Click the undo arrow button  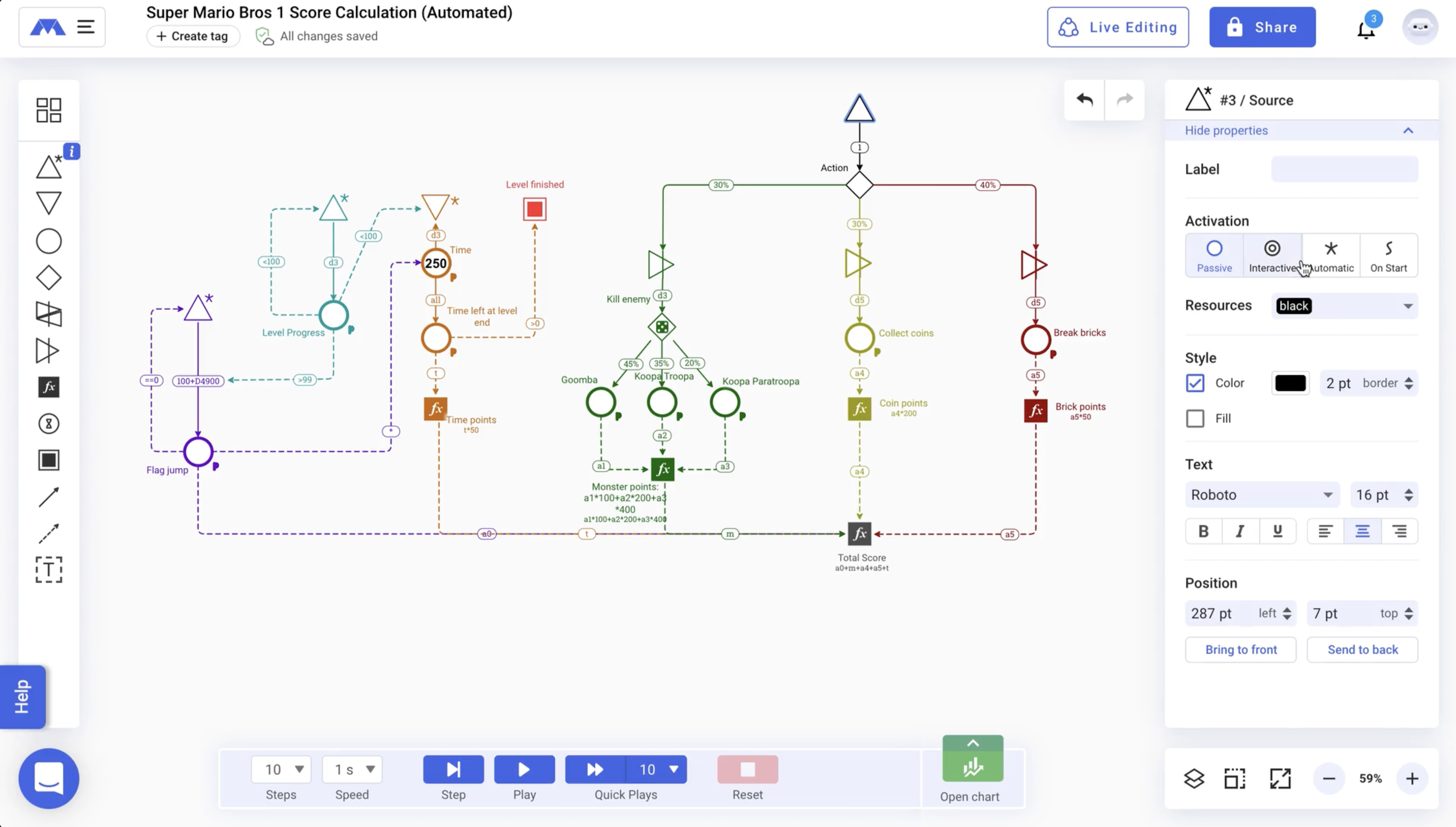click(1084, 100)
